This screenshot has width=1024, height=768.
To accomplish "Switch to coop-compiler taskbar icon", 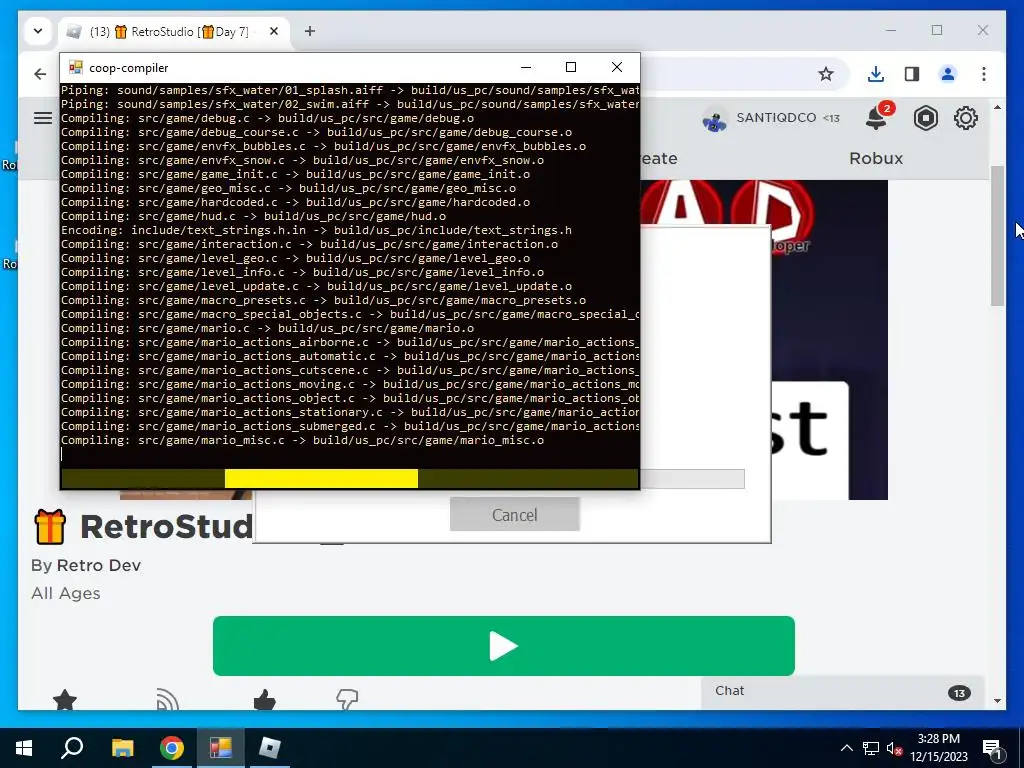I will pos(221,748).
